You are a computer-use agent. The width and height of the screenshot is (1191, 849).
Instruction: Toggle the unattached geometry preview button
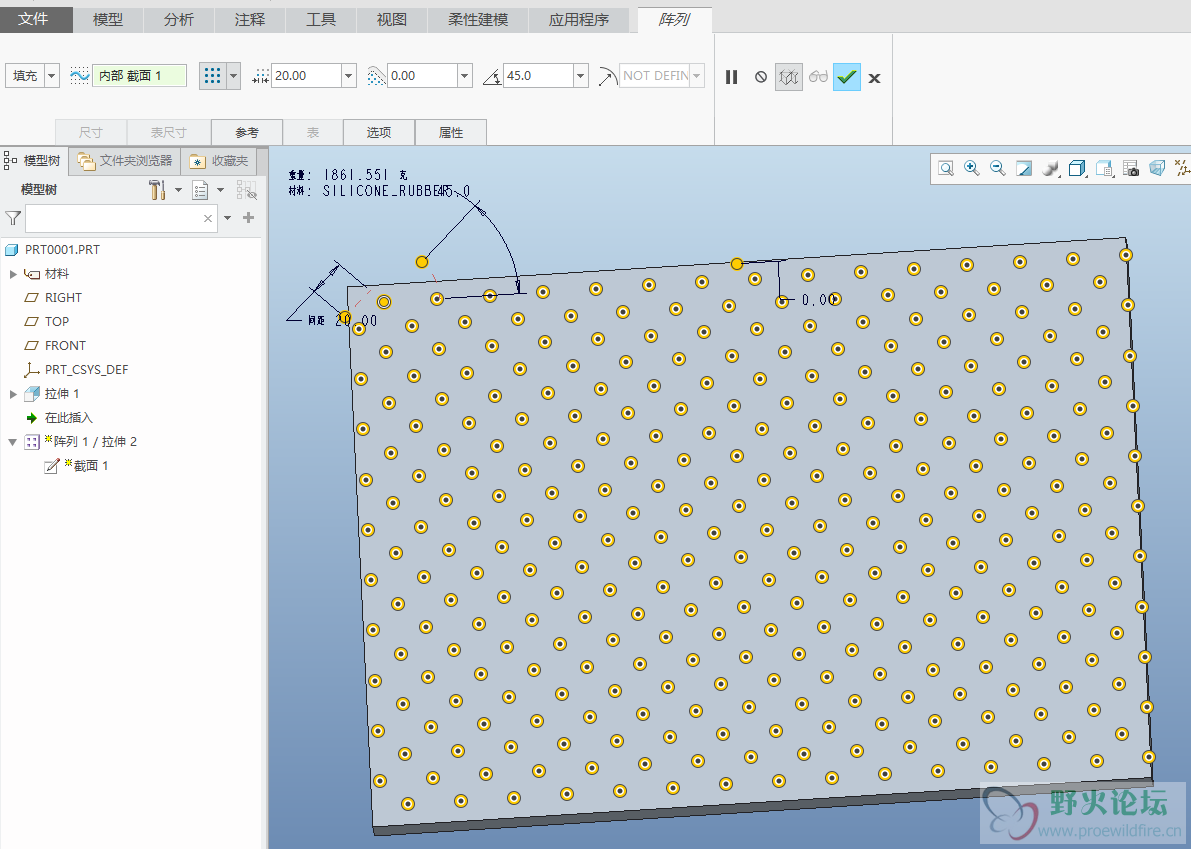pos(789,77)
